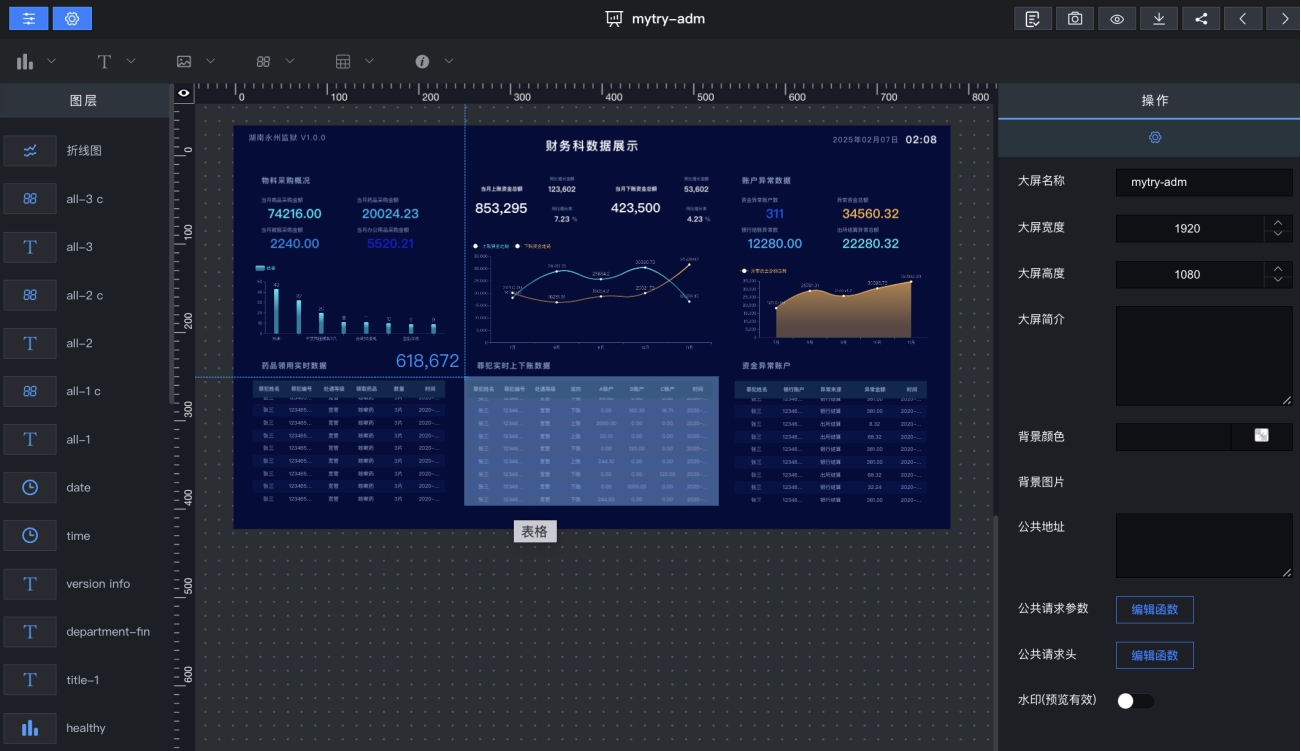
Task: Click the mytry-adm title in header
Action: coord(668,18)
